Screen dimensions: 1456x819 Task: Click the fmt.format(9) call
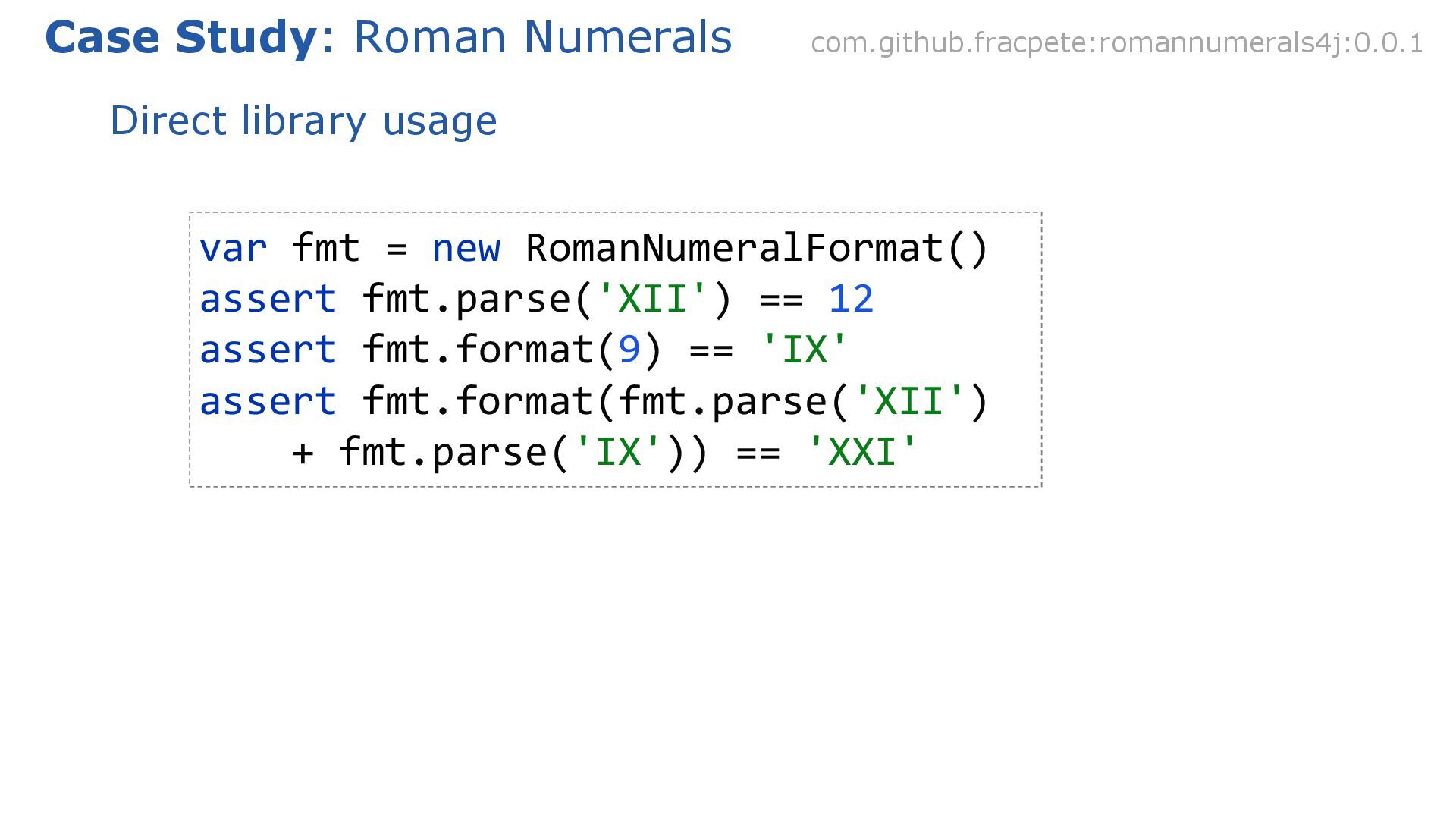tap(512, 350)
